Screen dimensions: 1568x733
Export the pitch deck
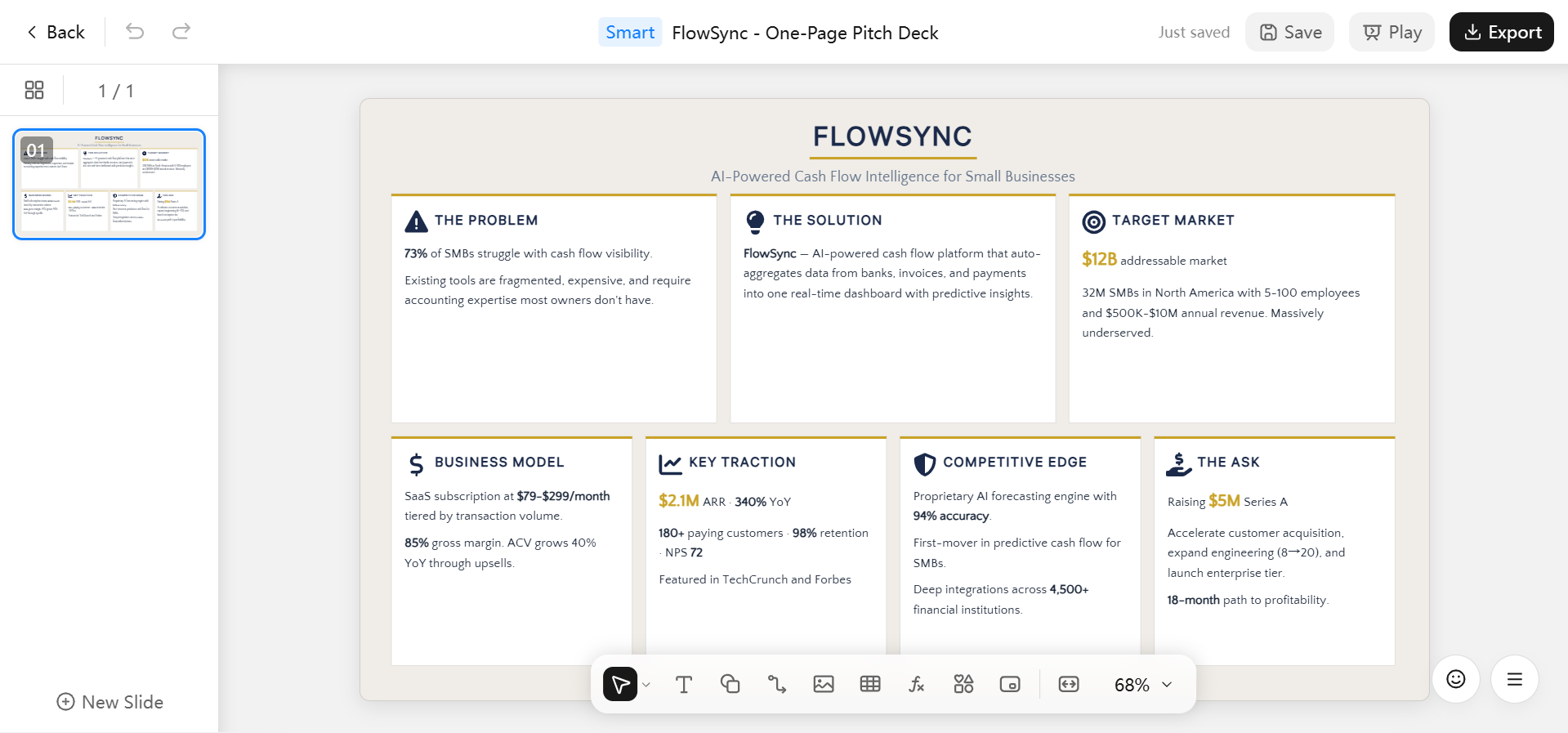(x=1502, y=32)
